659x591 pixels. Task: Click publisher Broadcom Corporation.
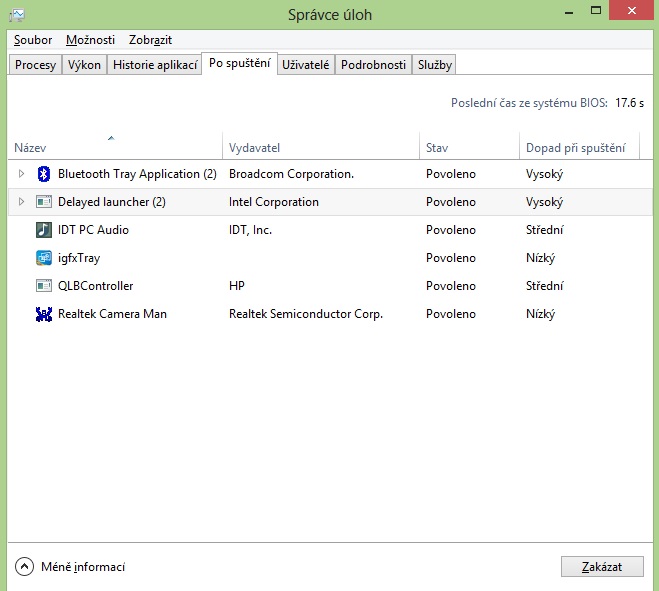(x=291, y=174)
